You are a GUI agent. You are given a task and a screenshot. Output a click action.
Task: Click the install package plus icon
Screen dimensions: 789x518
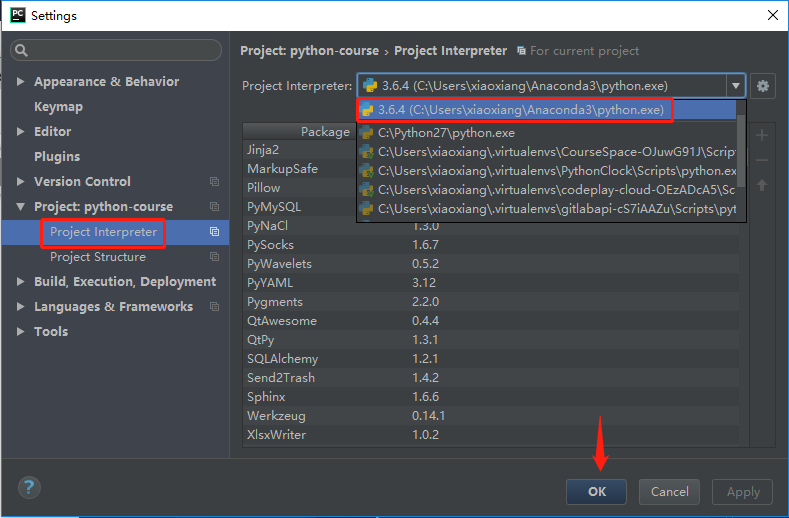[x=762, y=135]
